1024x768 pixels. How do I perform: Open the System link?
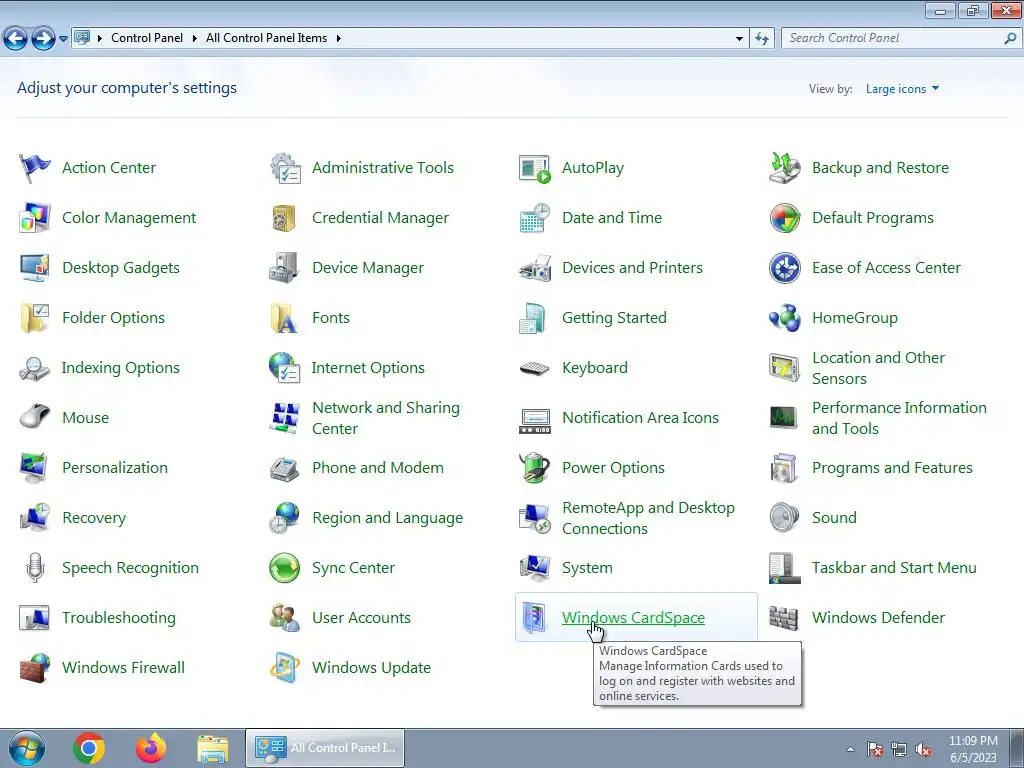tap(587, 568)
